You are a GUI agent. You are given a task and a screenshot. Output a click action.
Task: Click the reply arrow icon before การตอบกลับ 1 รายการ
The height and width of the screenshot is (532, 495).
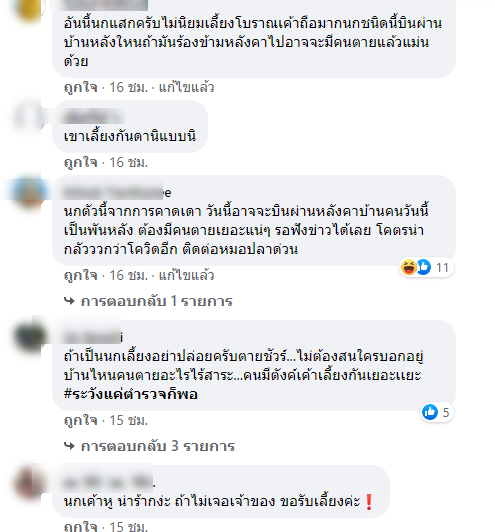(x=70, y=301)
